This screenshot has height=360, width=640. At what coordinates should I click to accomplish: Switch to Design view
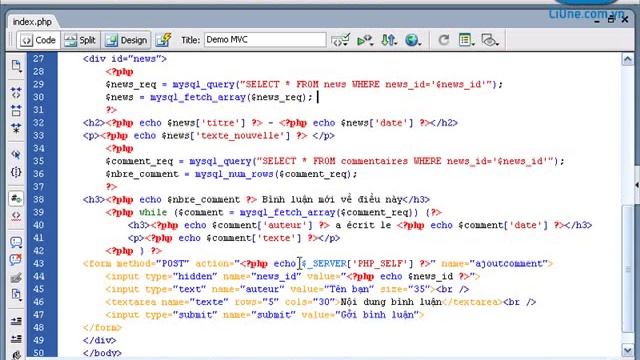click(126, 40)
